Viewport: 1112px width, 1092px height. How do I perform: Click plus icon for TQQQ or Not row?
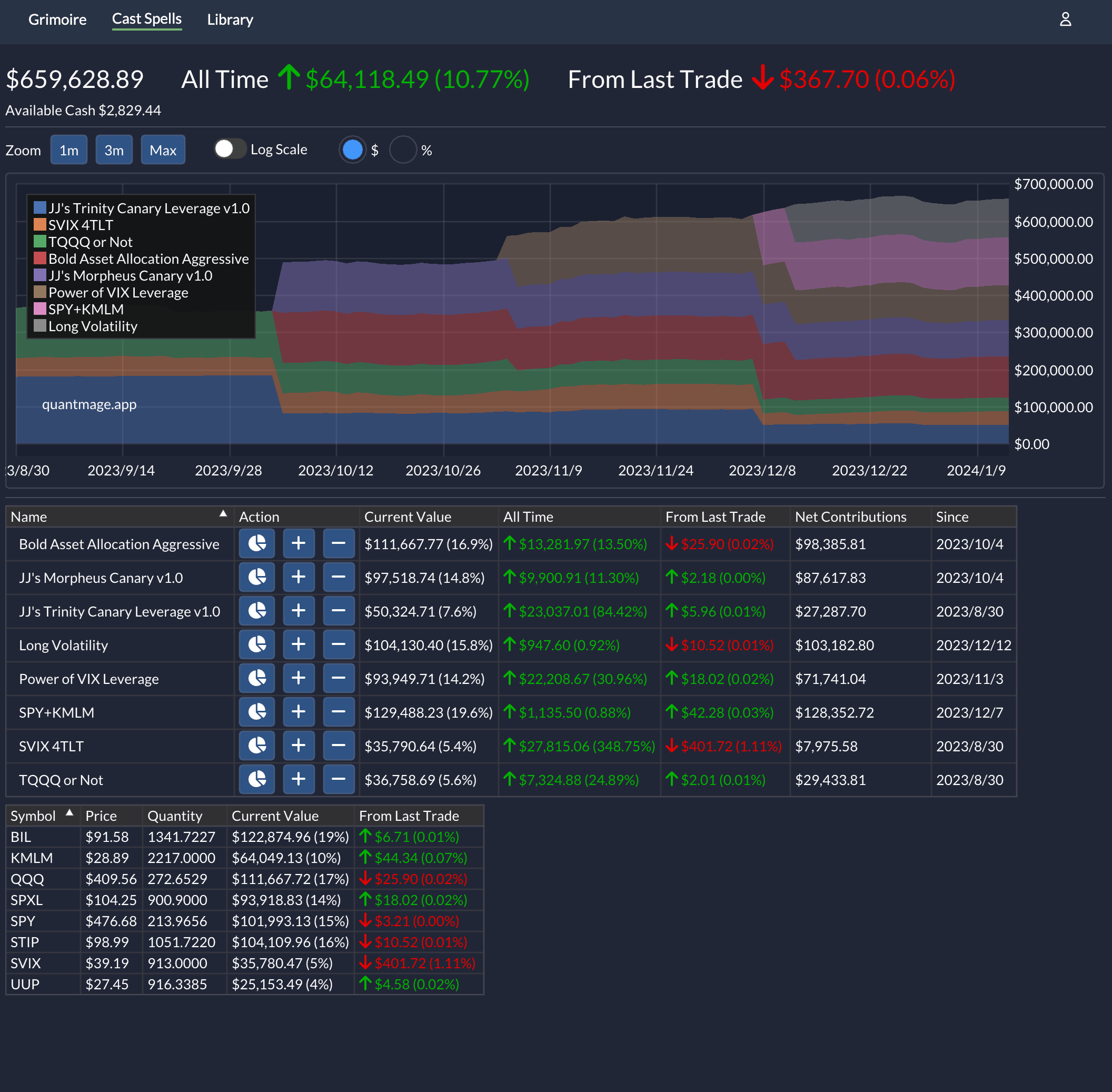298,779
